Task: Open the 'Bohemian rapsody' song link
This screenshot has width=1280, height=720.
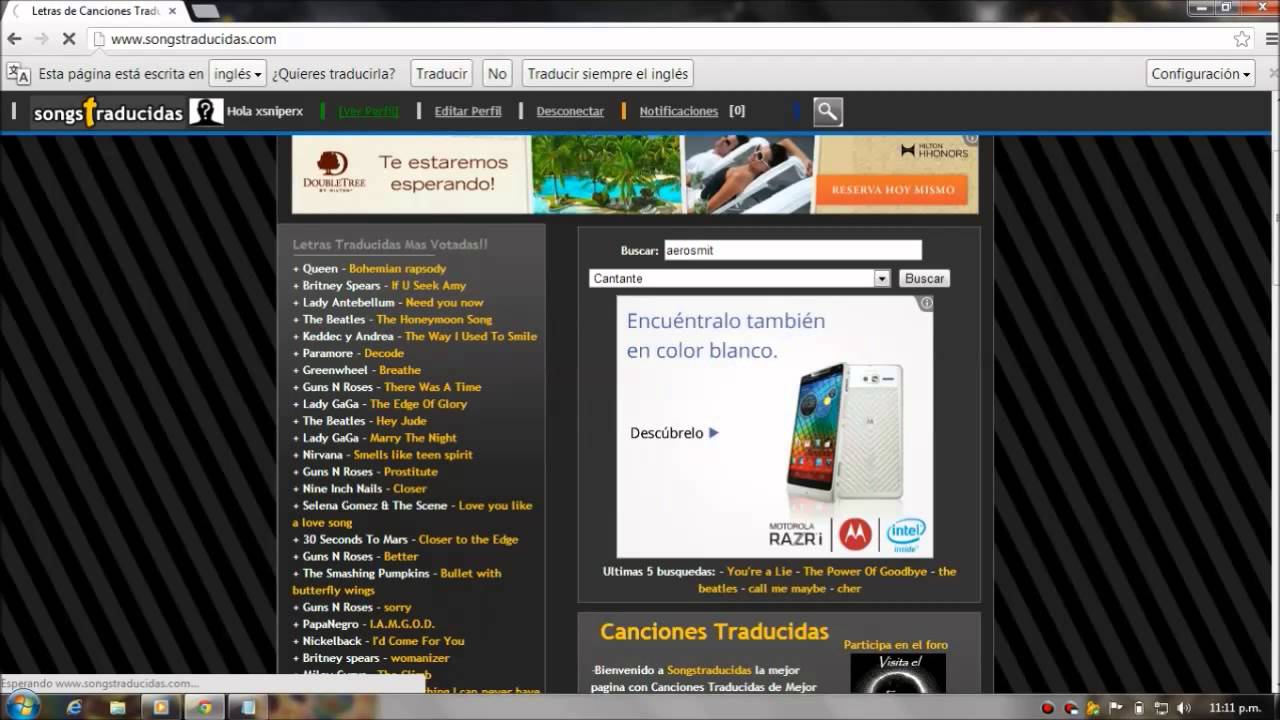Action: [x=397, y=268]
